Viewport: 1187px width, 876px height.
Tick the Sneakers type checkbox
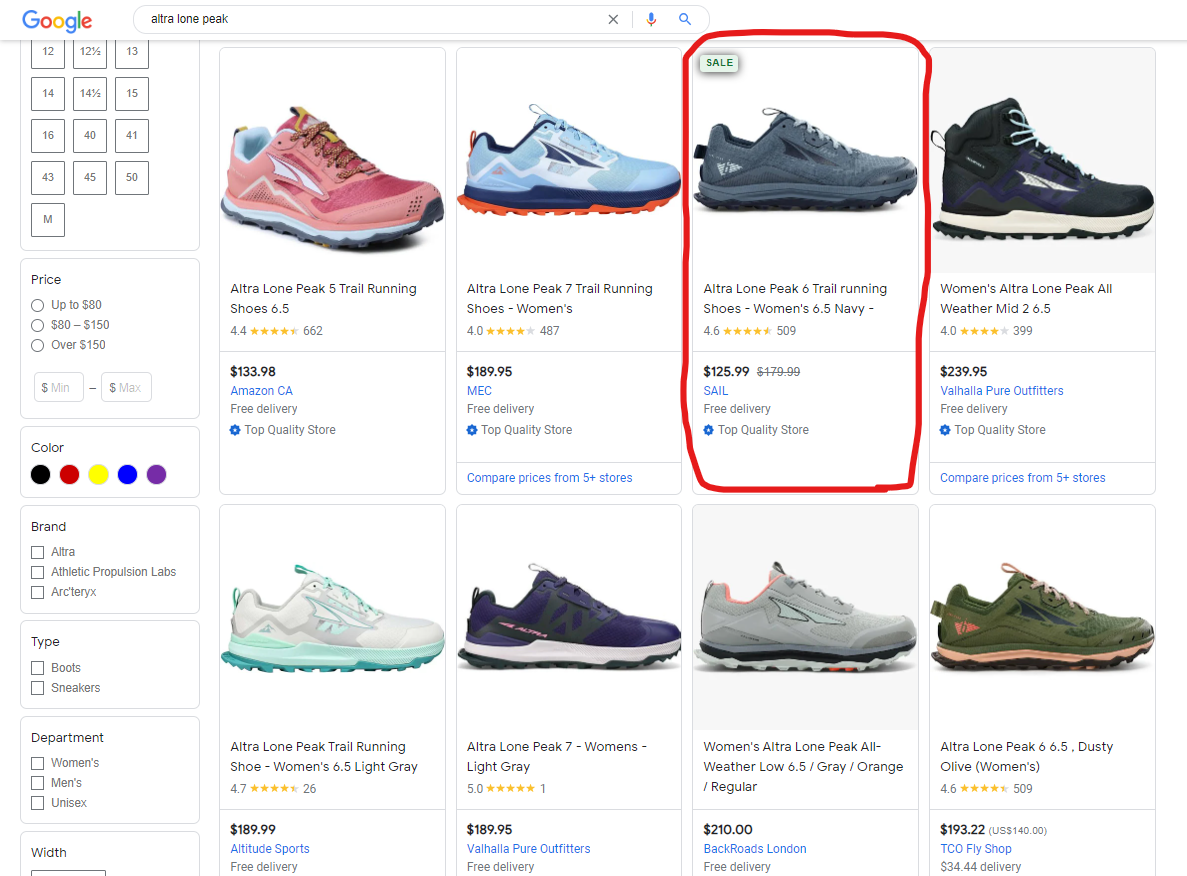point(38,688)
